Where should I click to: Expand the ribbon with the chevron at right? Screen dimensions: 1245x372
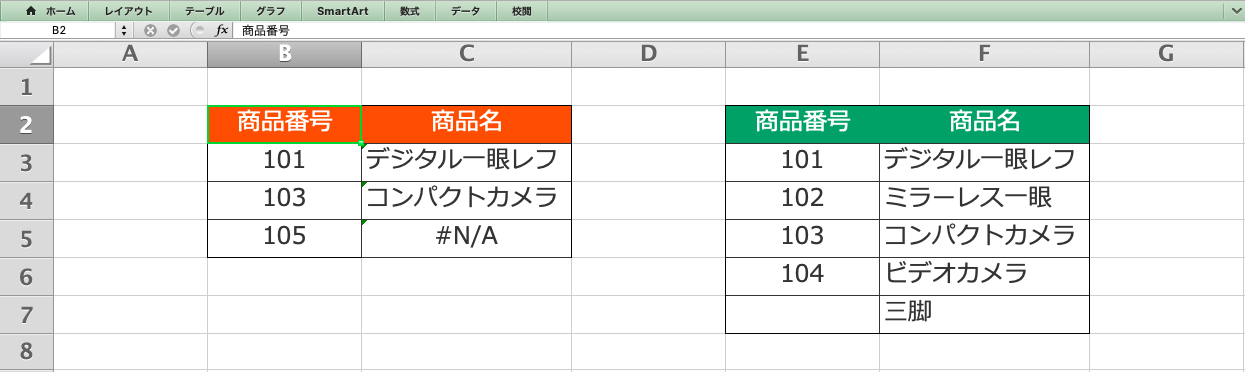pyautogui.click(x=1234, y=11)
